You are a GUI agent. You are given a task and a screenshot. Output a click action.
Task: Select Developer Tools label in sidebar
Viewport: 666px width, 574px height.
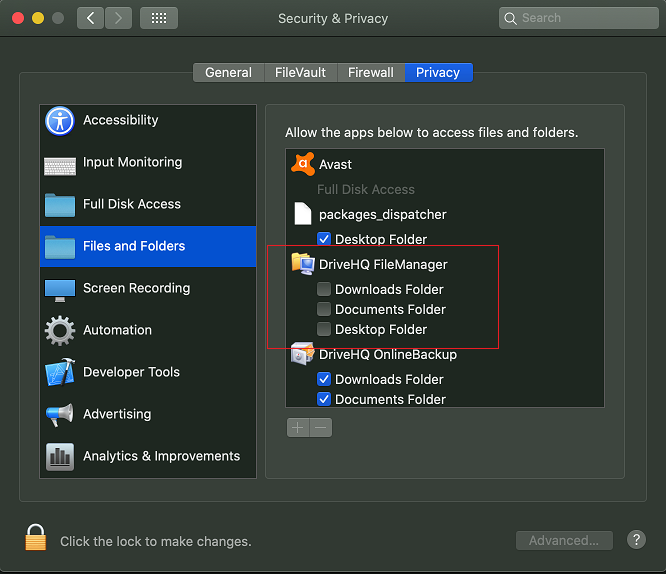coord(131,372)
